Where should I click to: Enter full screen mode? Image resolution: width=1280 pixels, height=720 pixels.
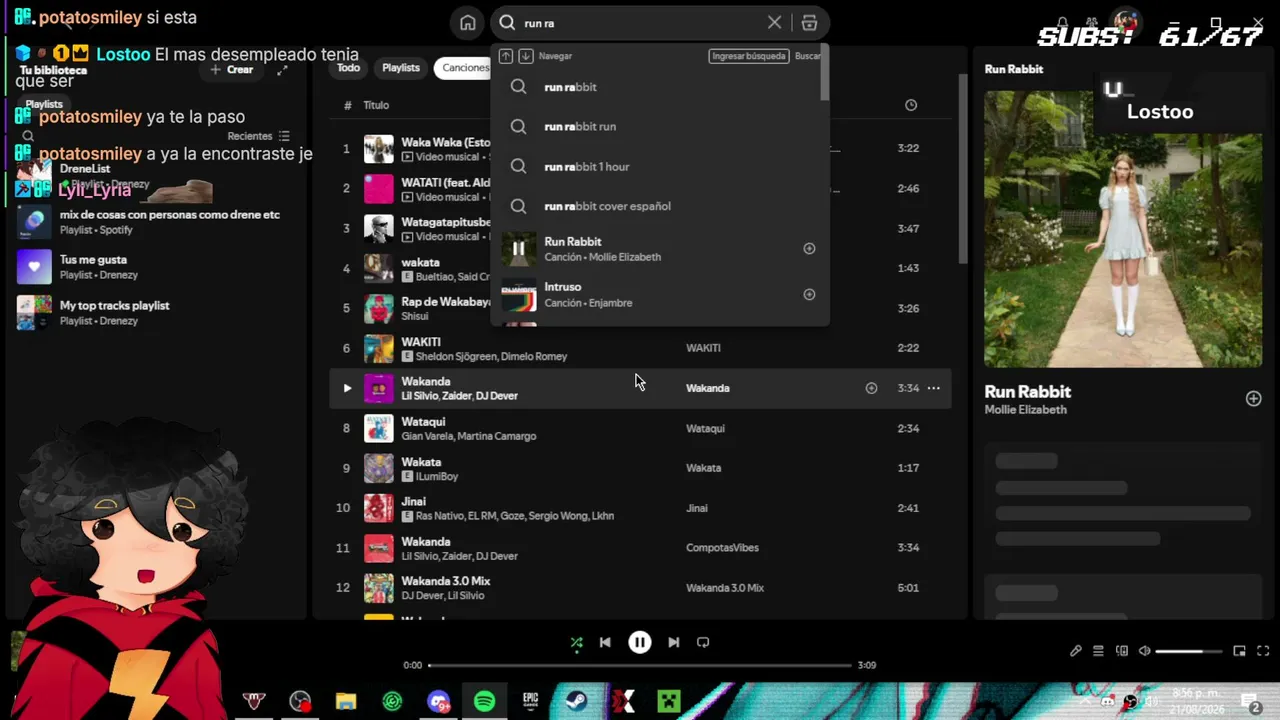pos(1263,651)
